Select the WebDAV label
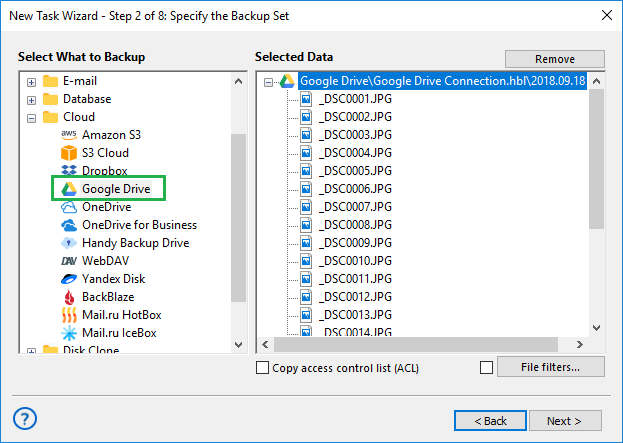This screenshot has width=623, height=443. (x=105, y=261)
